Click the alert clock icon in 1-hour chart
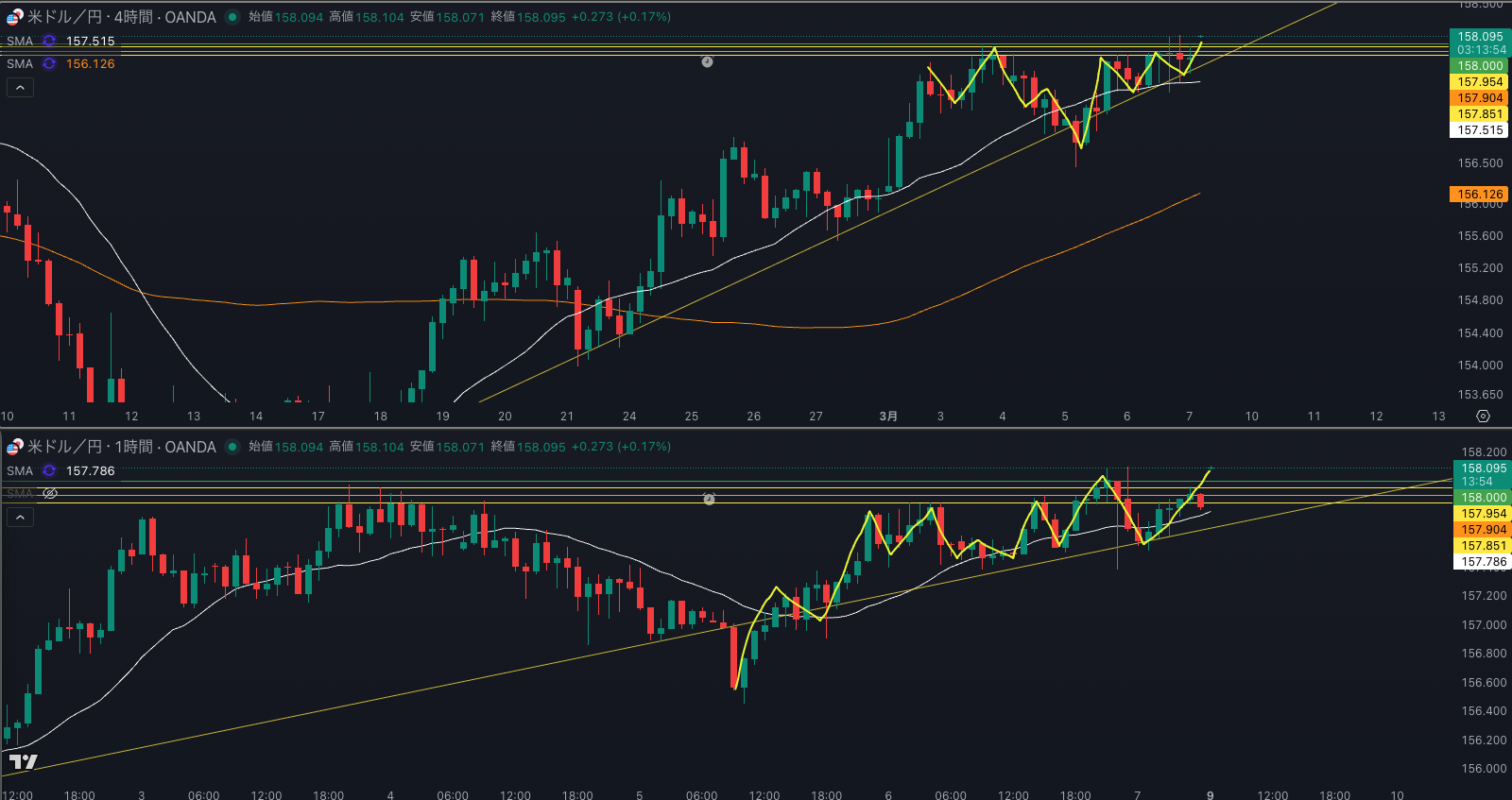1512x800 pixels. pos(709,499)
